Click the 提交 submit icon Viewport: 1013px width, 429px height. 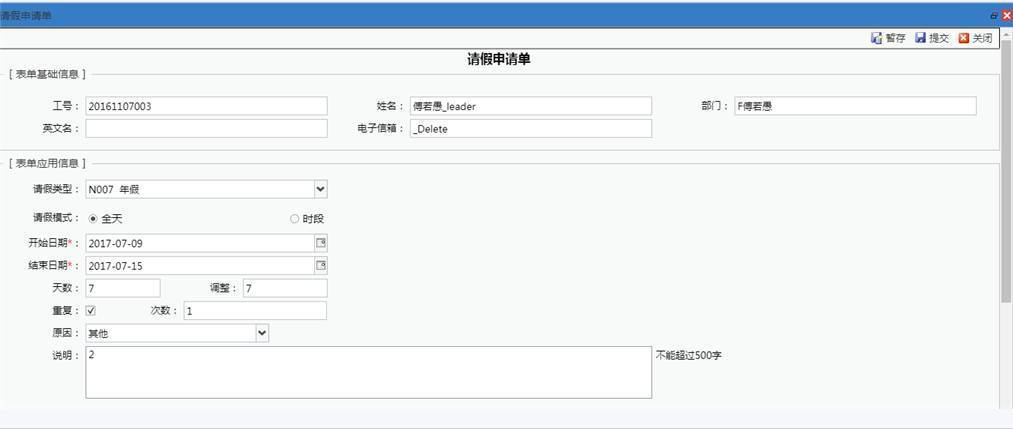point(920,38)
